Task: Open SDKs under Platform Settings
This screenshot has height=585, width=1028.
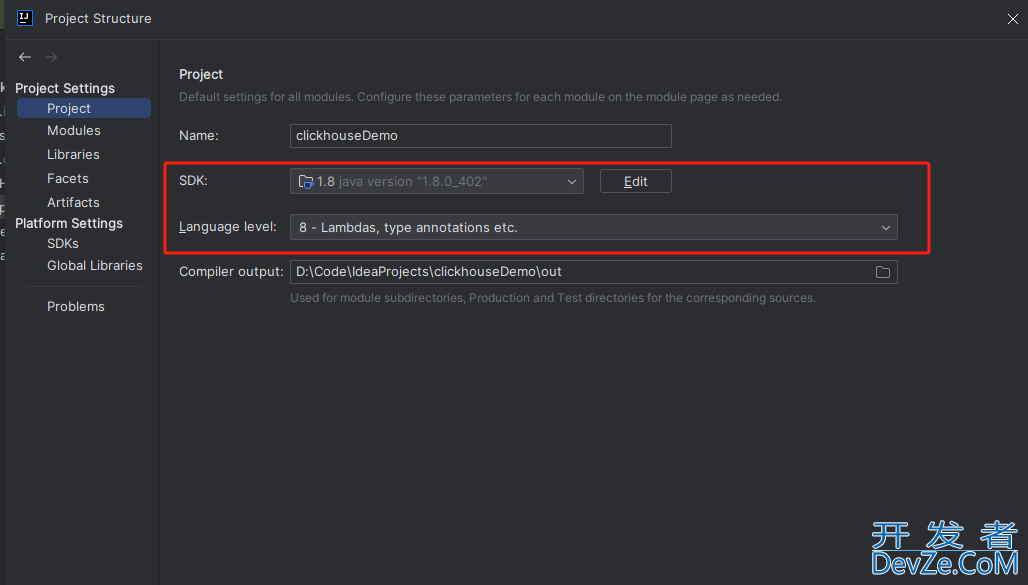Action: click(62, 243)
